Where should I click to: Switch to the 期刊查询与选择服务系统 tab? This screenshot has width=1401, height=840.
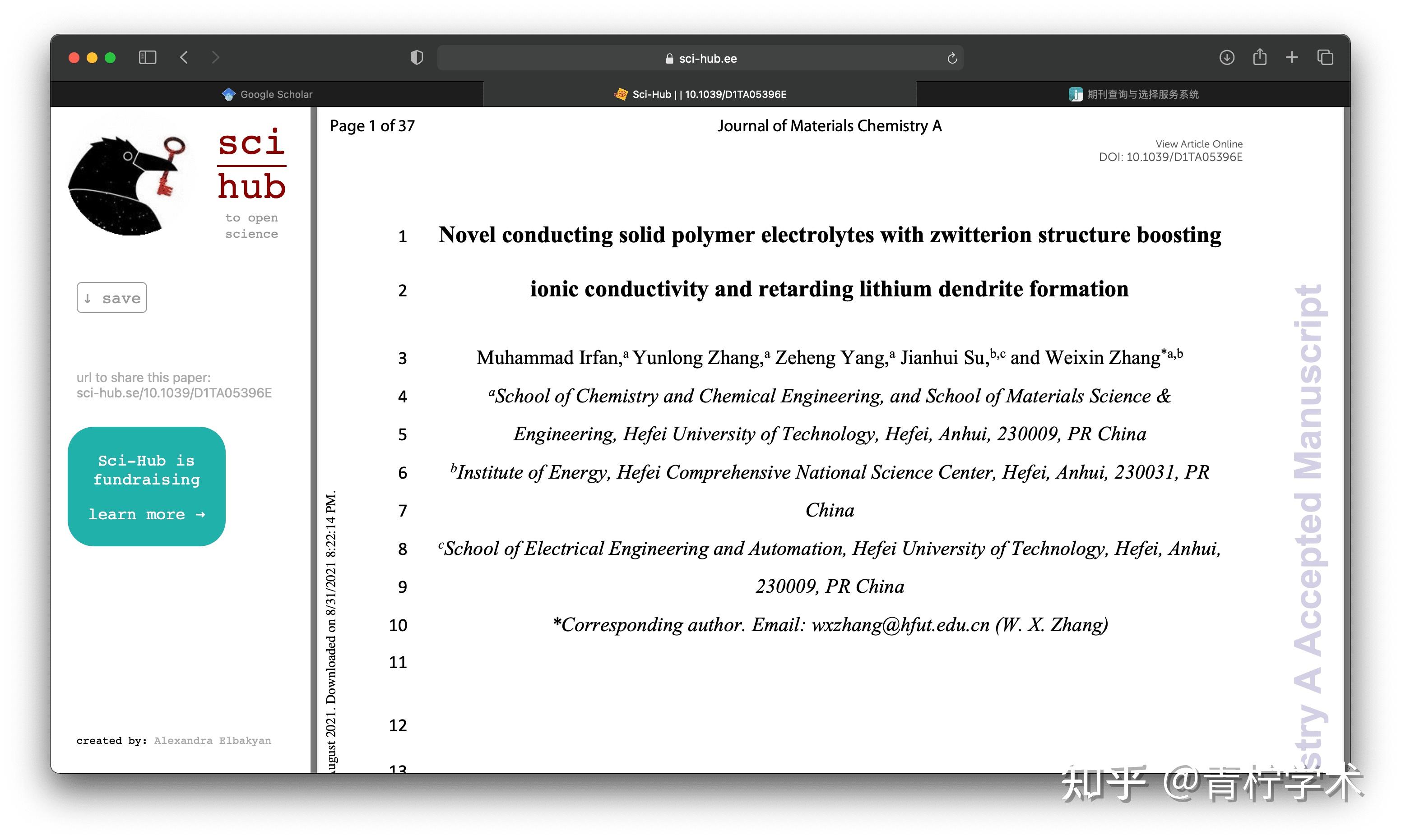pyautogui.click(x=1133, y=94)
